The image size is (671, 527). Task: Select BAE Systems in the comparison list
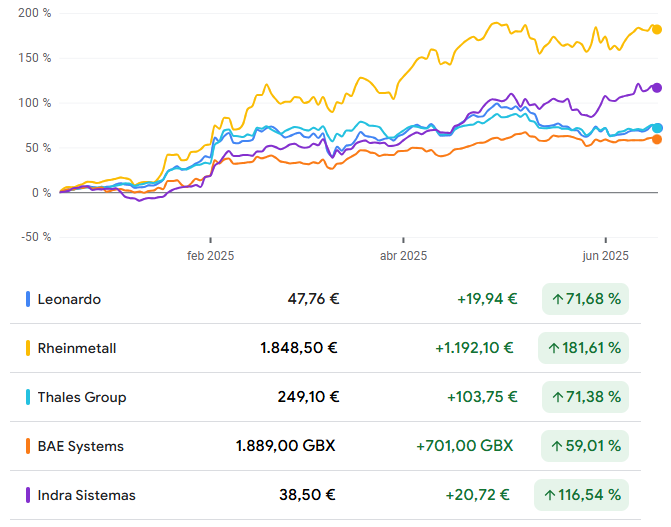tap(81, 446)
